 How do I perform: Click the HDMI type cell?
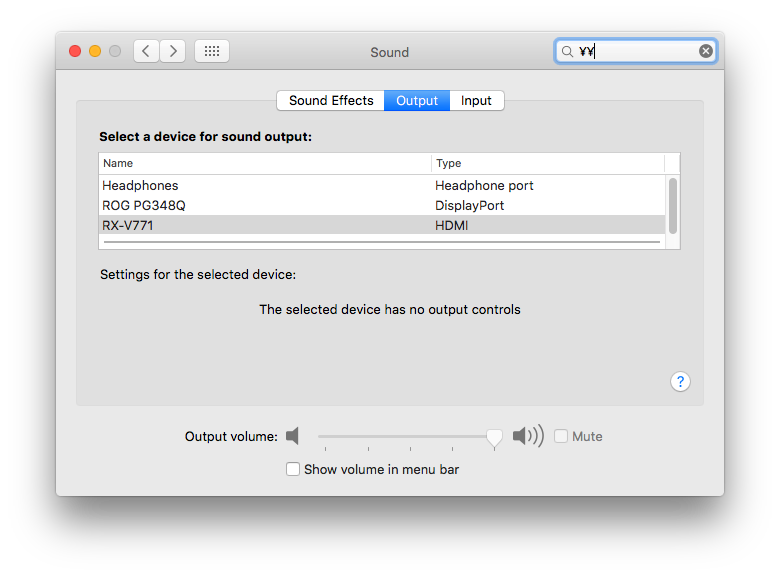tap(452, 225)
